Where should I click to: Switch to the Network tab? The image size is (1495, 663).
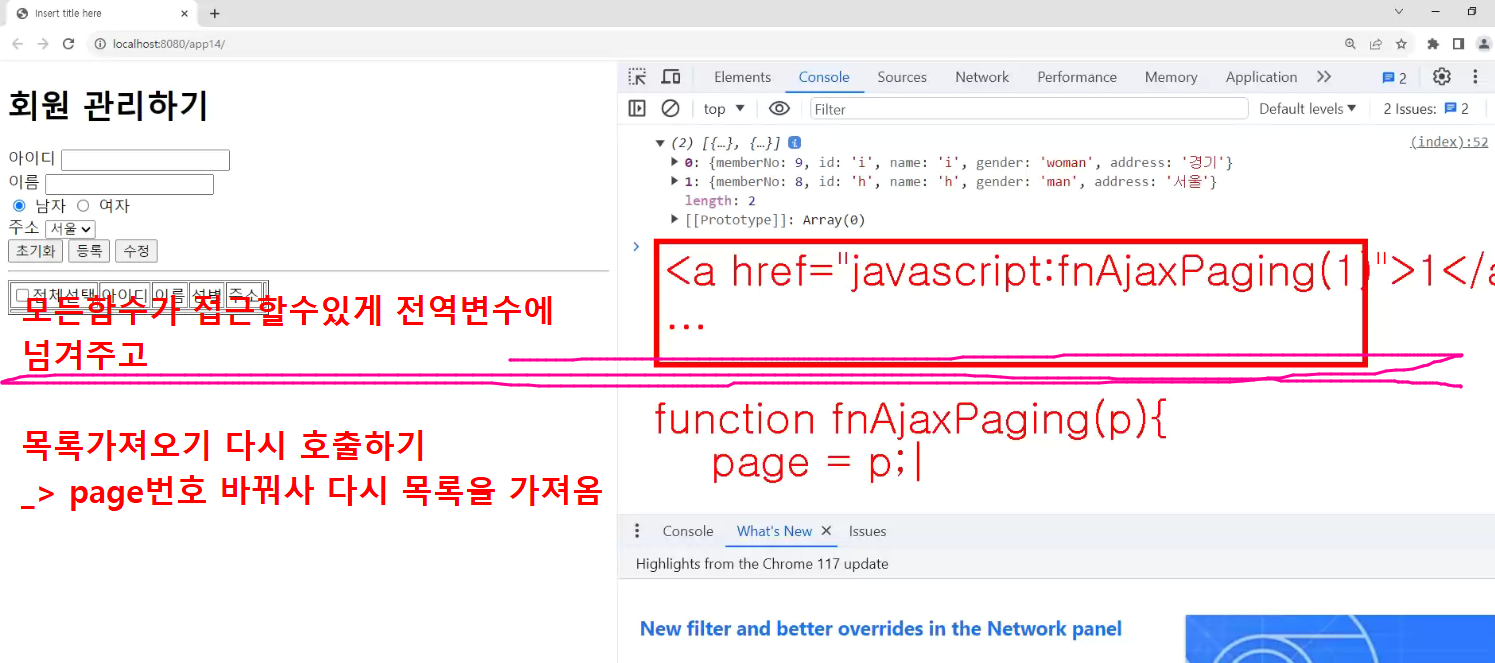tap(982, 77)
